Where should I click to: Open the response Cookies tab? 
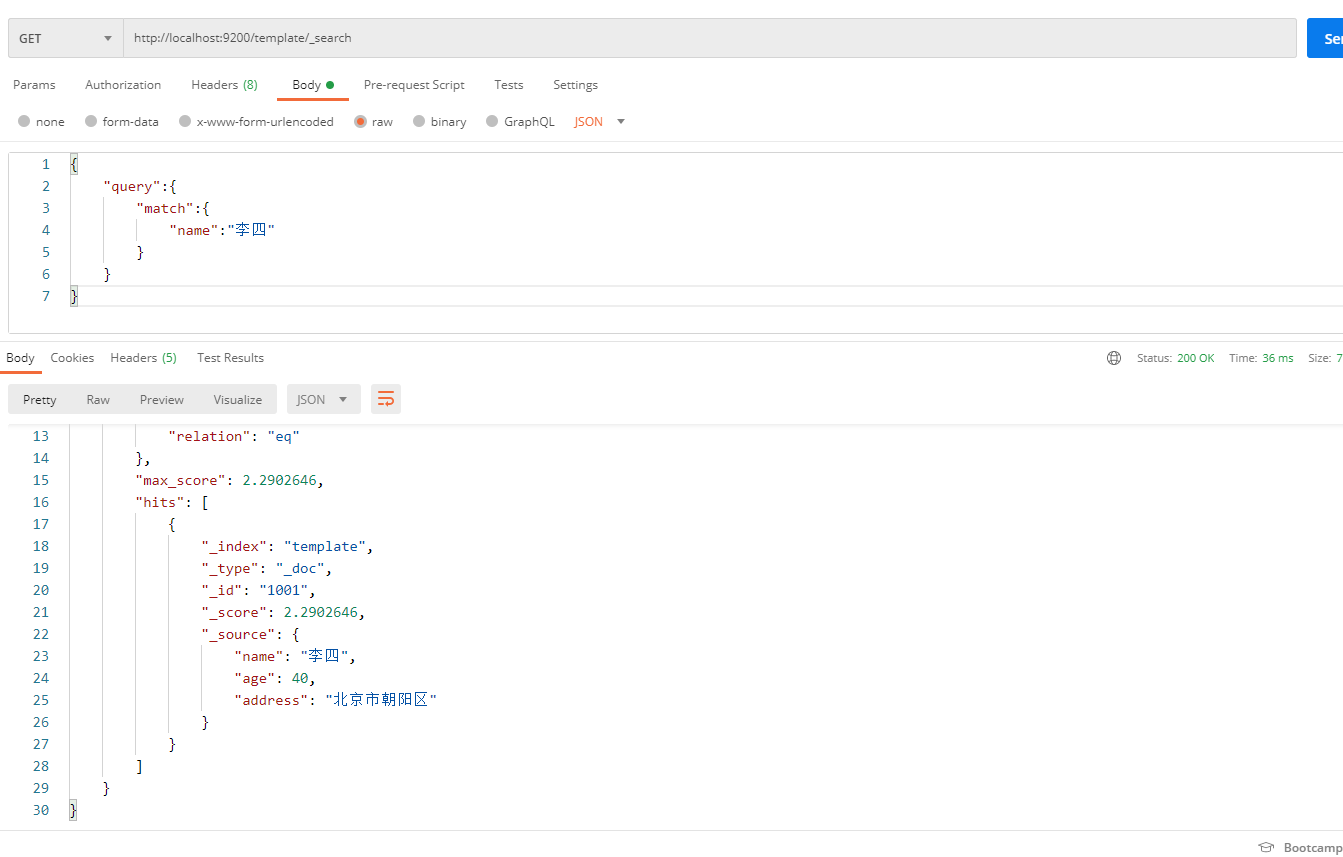coord(72,358)
